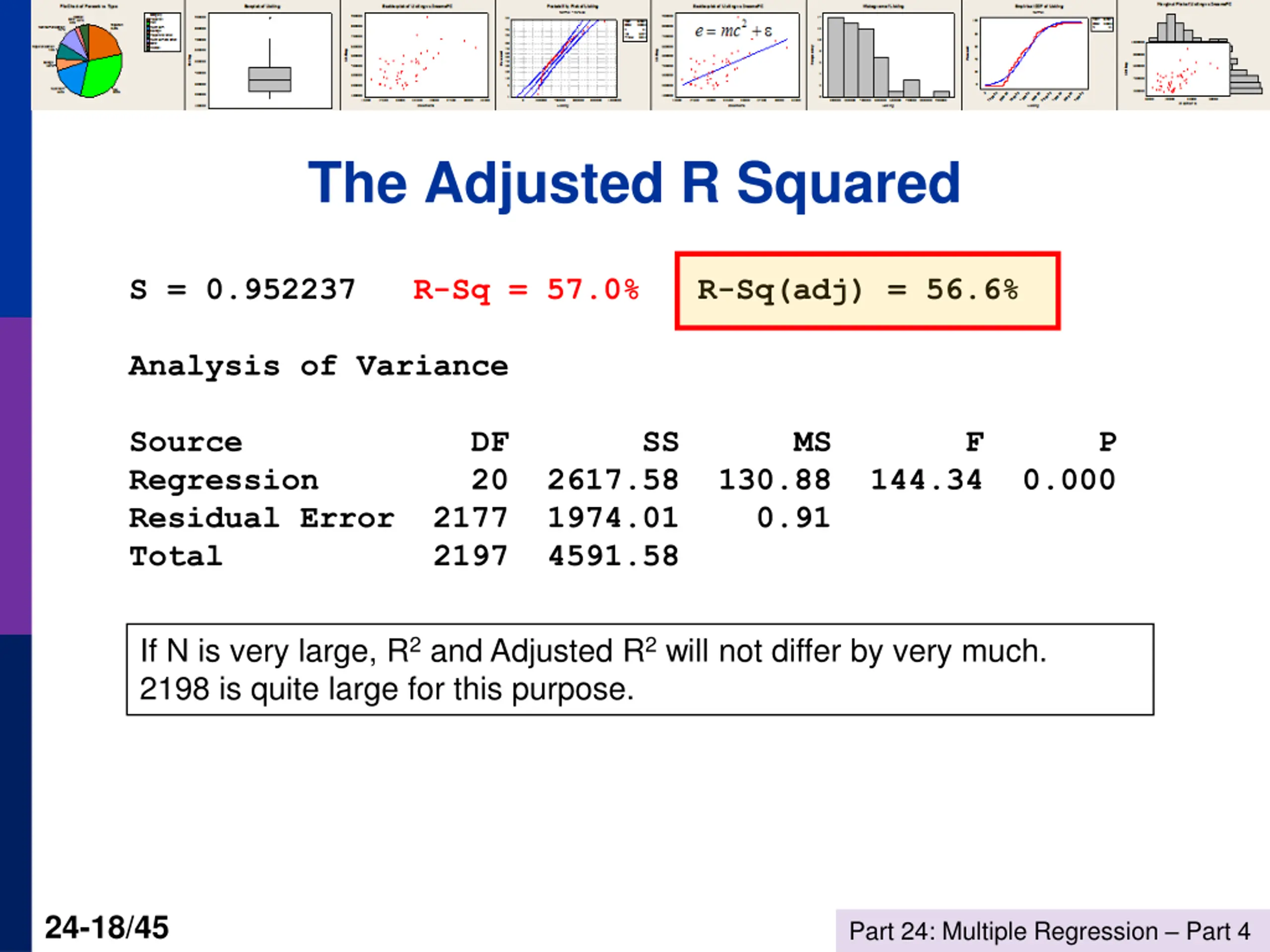Click the line '2198 is quite large for this purpose.'
The height and width of the screenshot is (952, 1270).
click(386, 689)
